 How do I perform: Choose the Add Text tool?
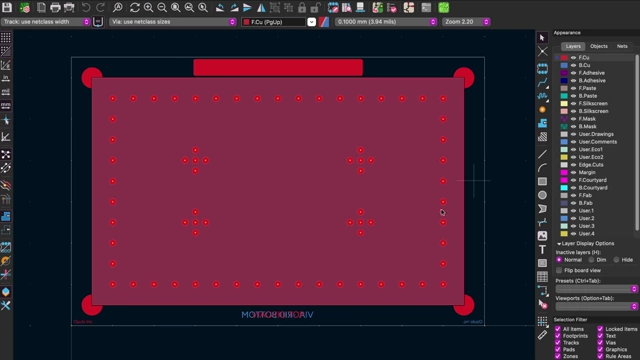(x=542, y=249)
